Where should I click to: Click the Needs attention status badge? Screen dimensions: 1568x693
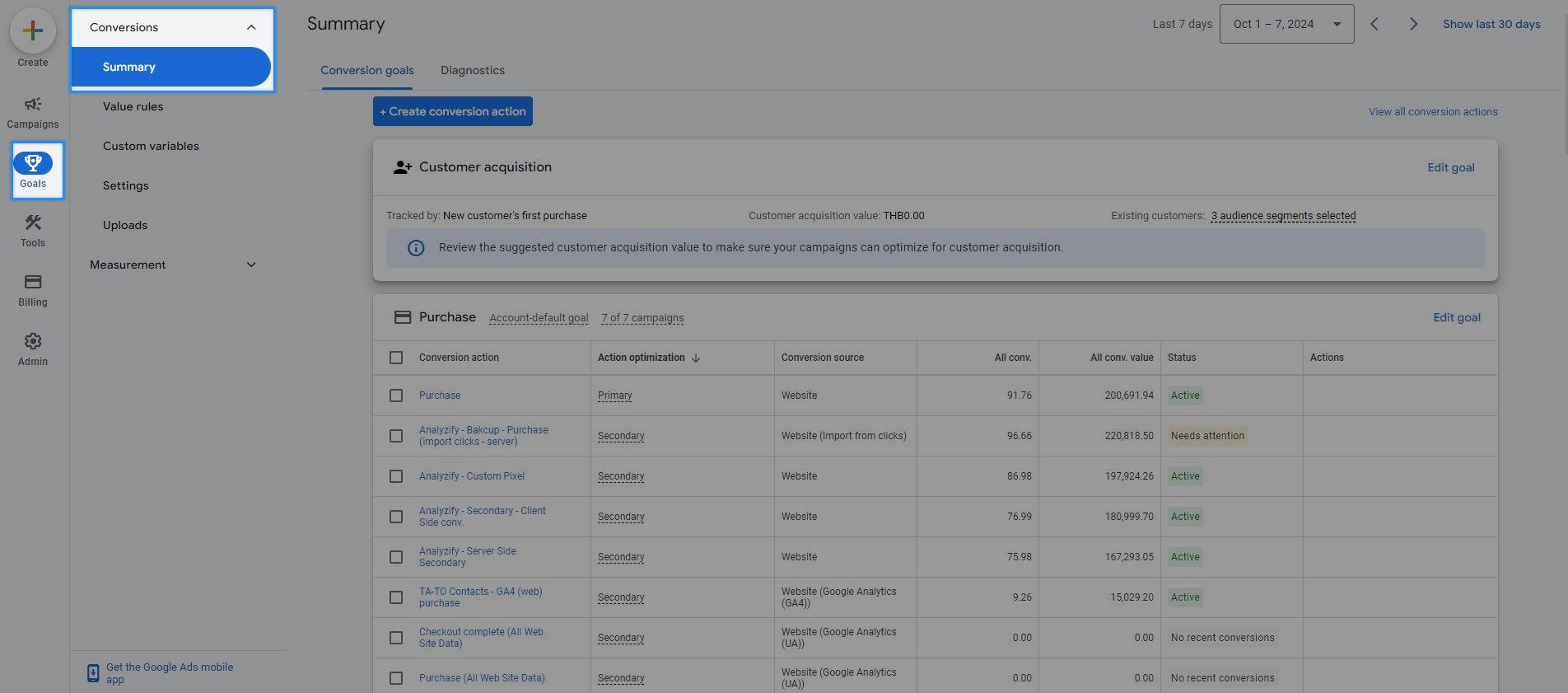1207,436
